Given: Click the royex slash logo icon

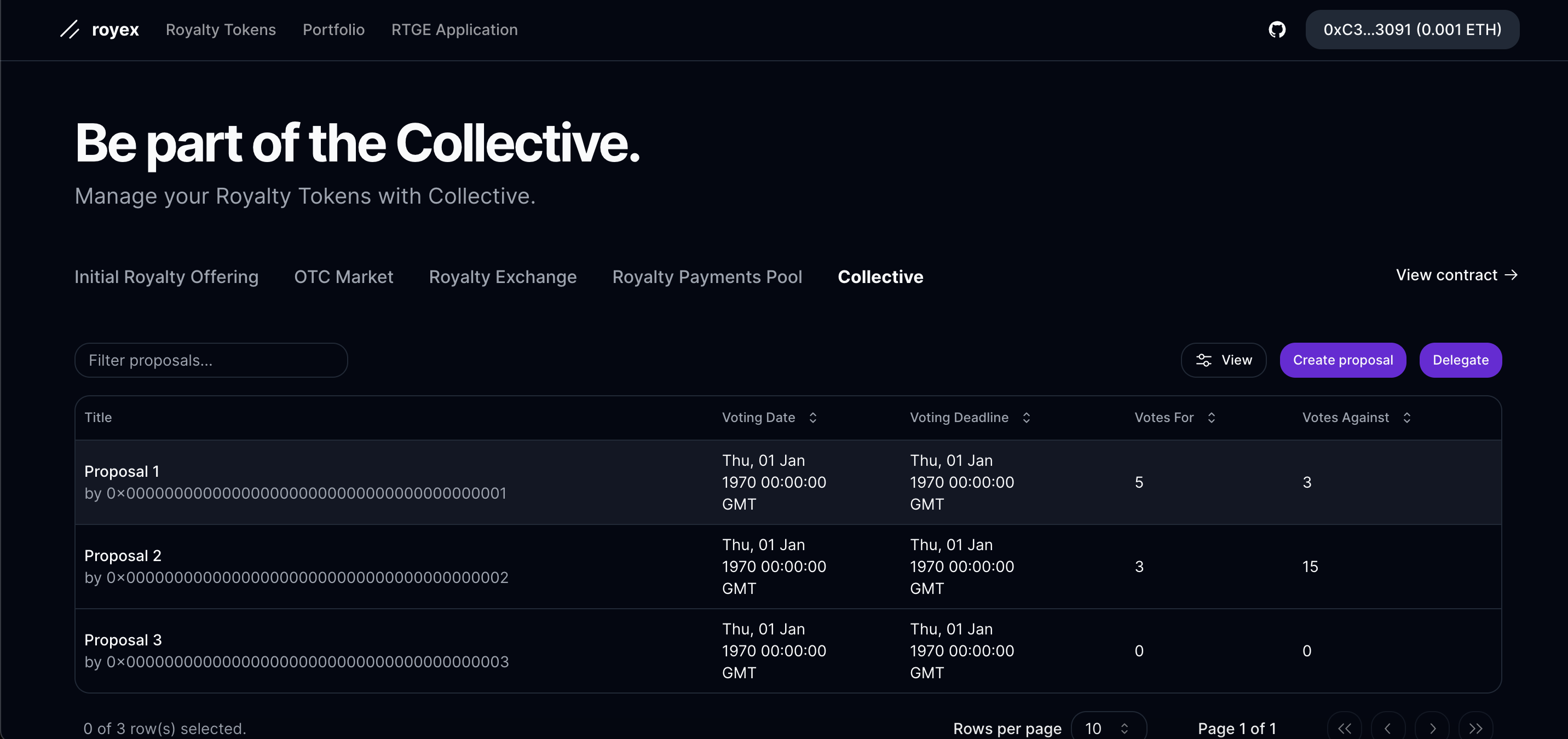Looking at the screenshot, I should click(x=70, y=29).
